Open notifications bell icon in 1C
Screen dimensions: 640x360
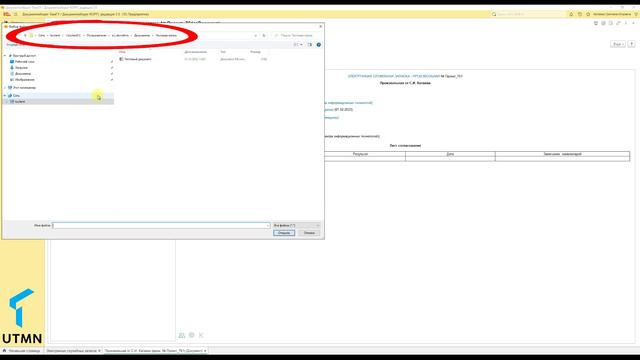[571, 14]
